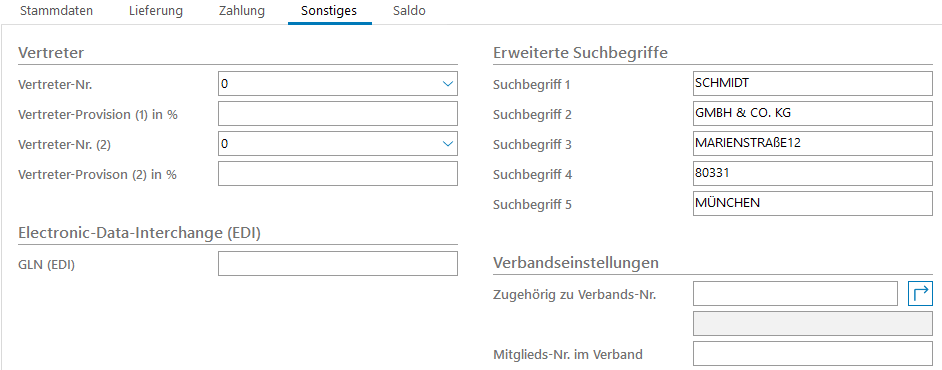Viewport: 942px width, 370px height.
Task: Select the Suchbegriff 5 field MÜNCHEN
Action: 813,204
